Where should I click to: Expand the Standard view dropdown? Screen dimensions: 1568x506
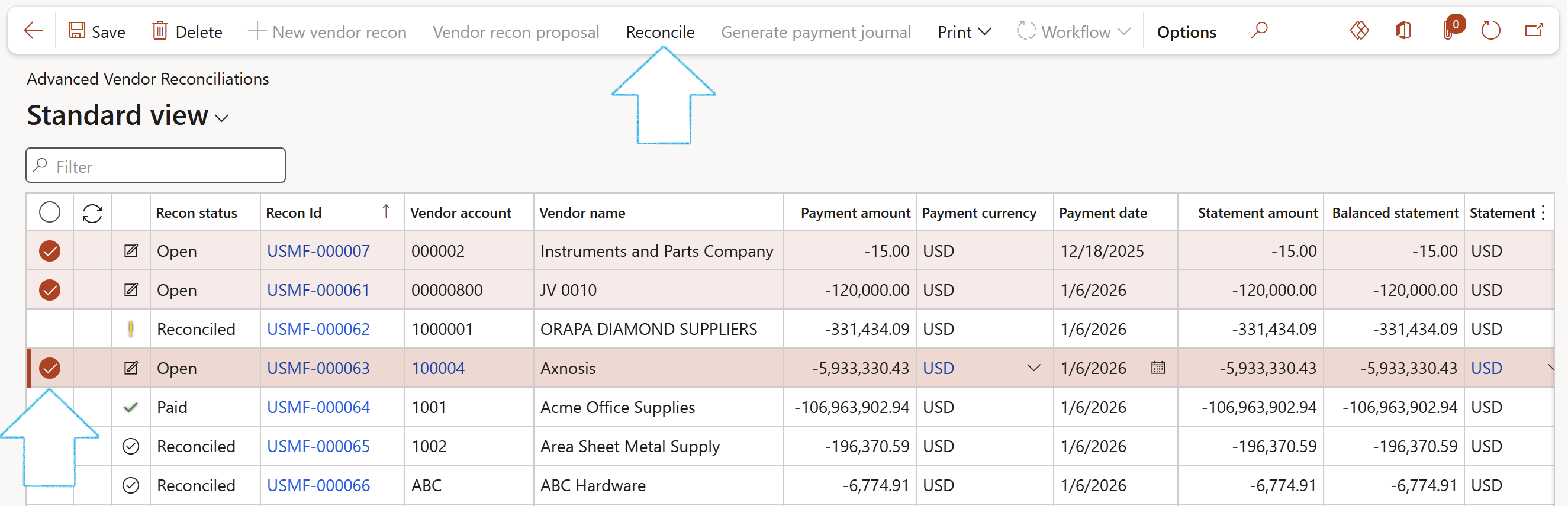coord(222,118)
